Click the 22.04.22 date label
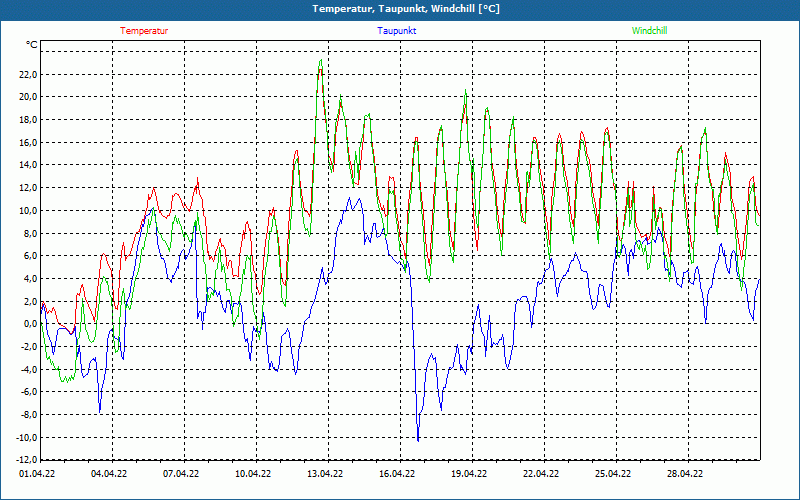Image resolution: width=800 pixels, height=500 pixels. 541,474
